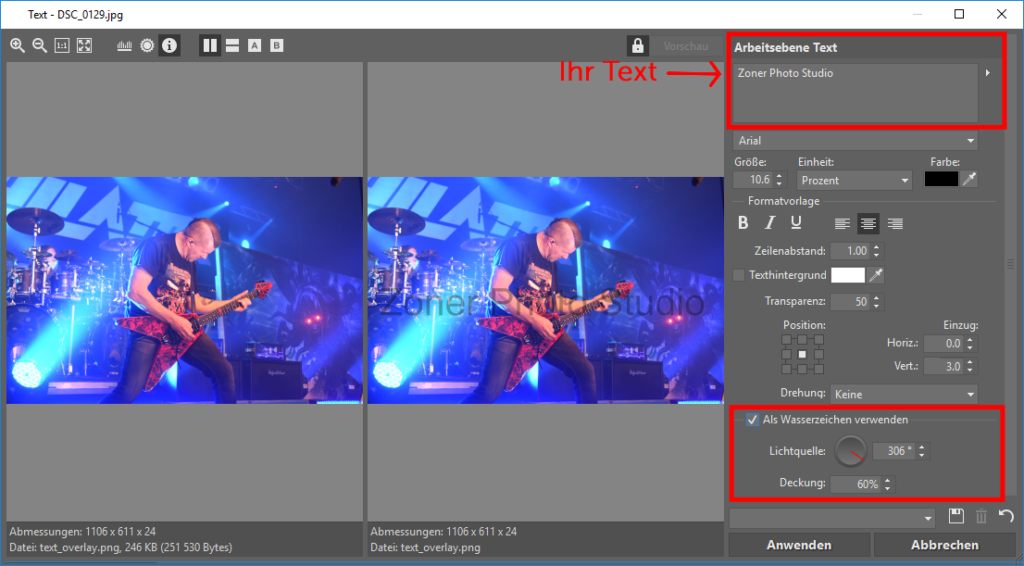Adjust Transparenz using spinner arrows
The image size is (1024, 566).
coord(876,302)
